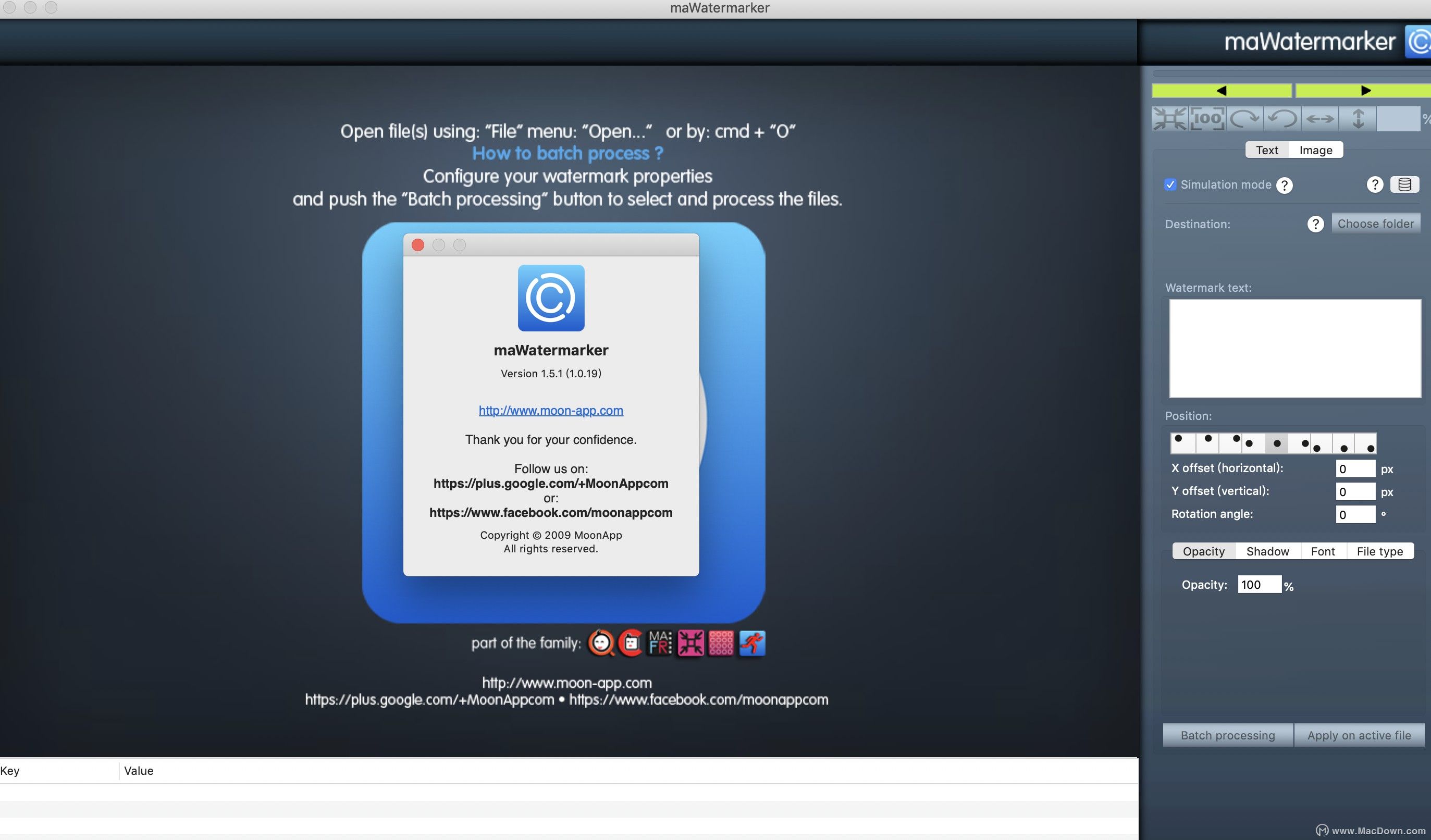Image resolution: width=1431 pixels, height=840 pixels.
Task: Select the bottom-right watermark position
Action: tap(1365, 443)
